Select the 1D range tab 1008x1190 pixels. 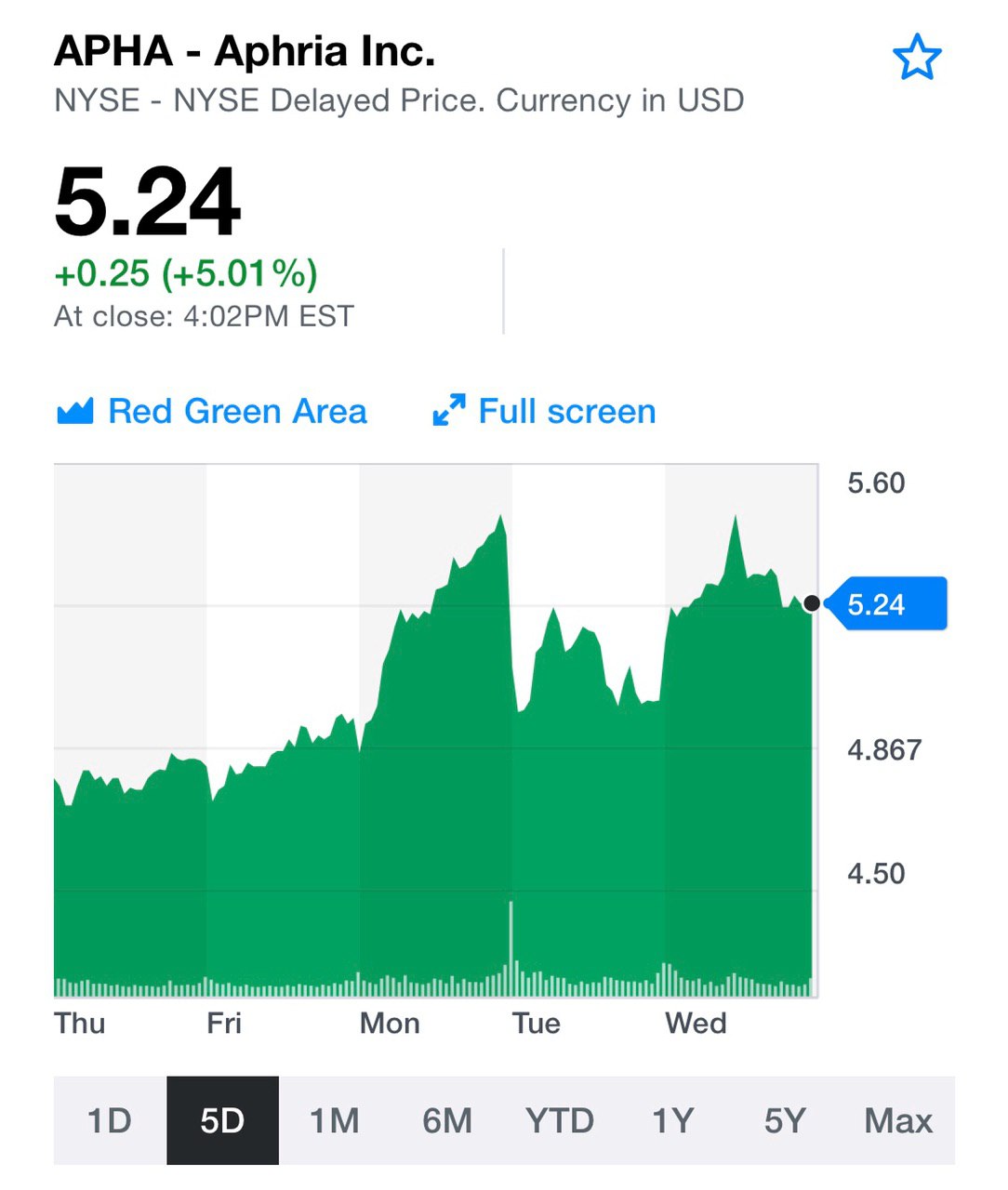(110, 1120)
